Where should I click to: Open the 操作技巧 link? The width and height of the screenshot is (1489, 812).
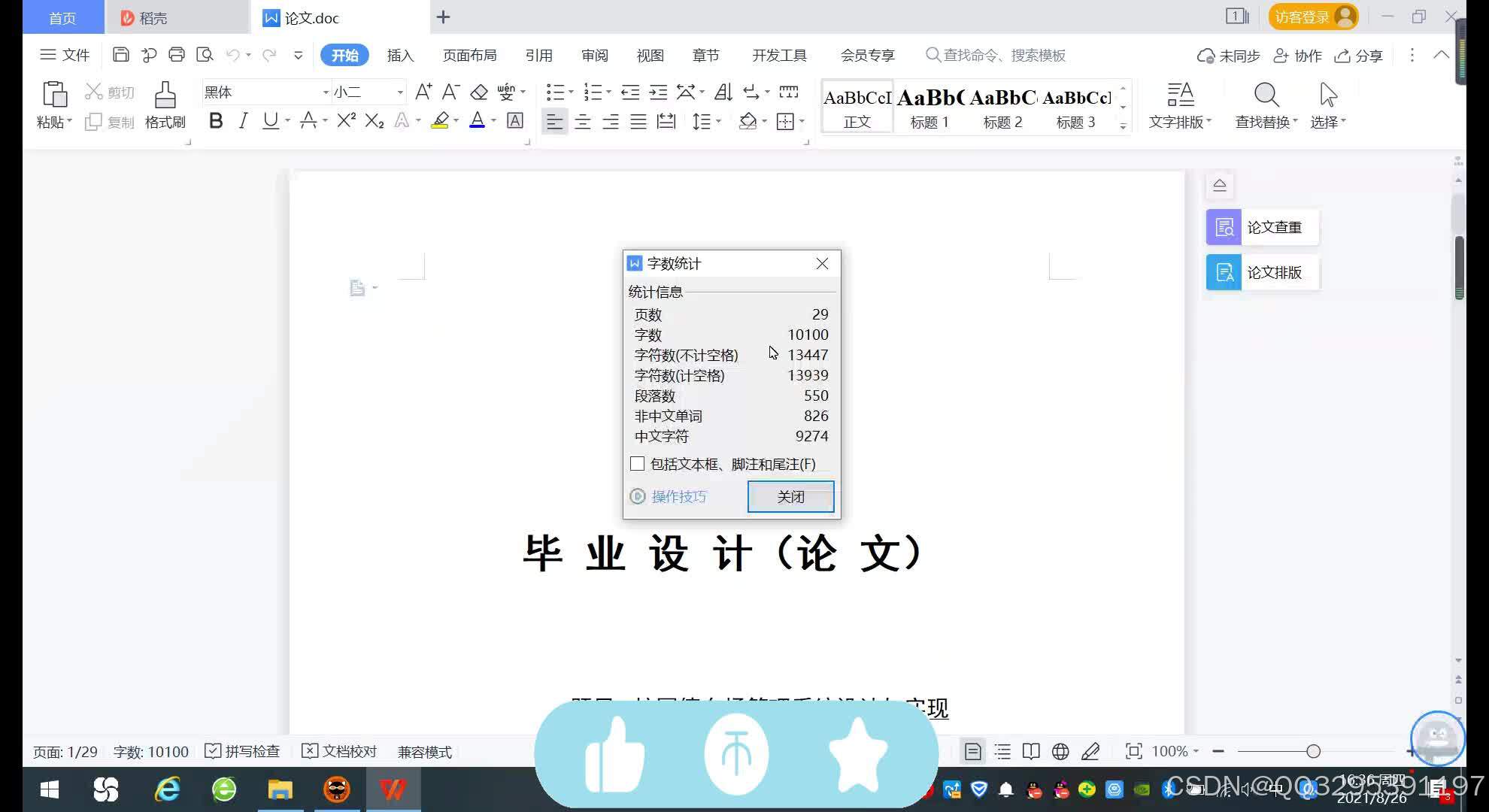pos(669,496)
